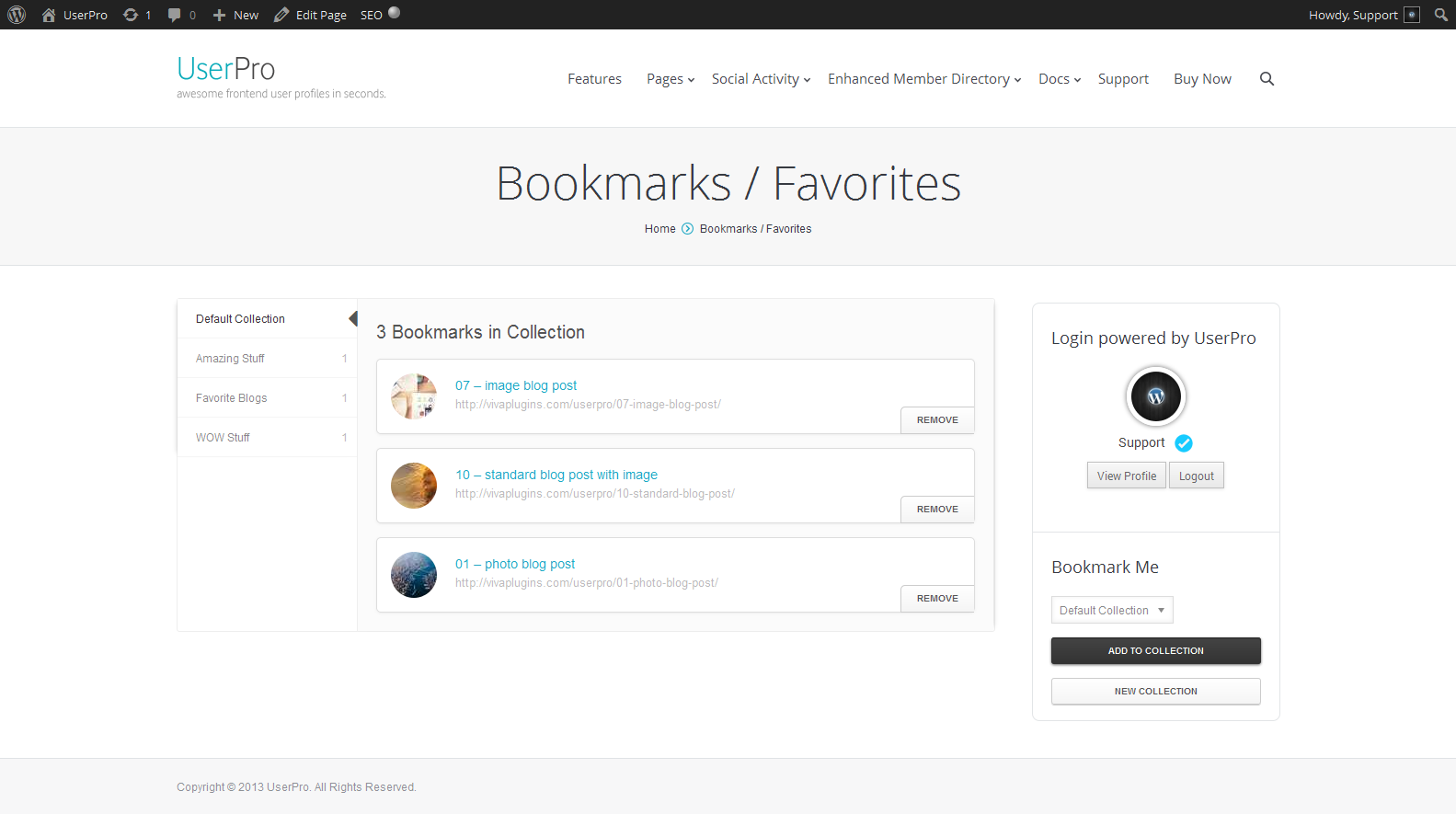Click the Edit Page pencil icon

tap(281, 15)
